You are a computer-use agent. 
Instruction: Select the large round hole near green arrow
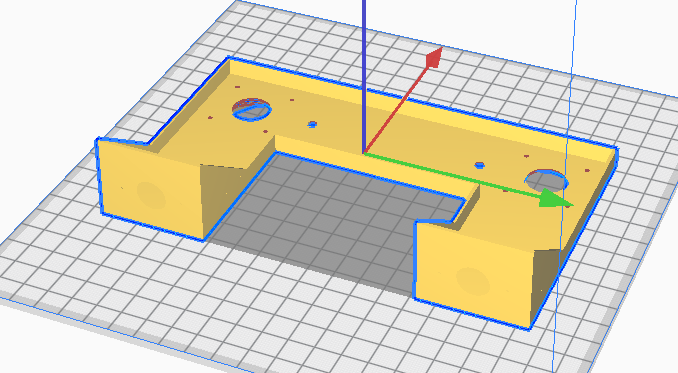(x=546, y=180)
